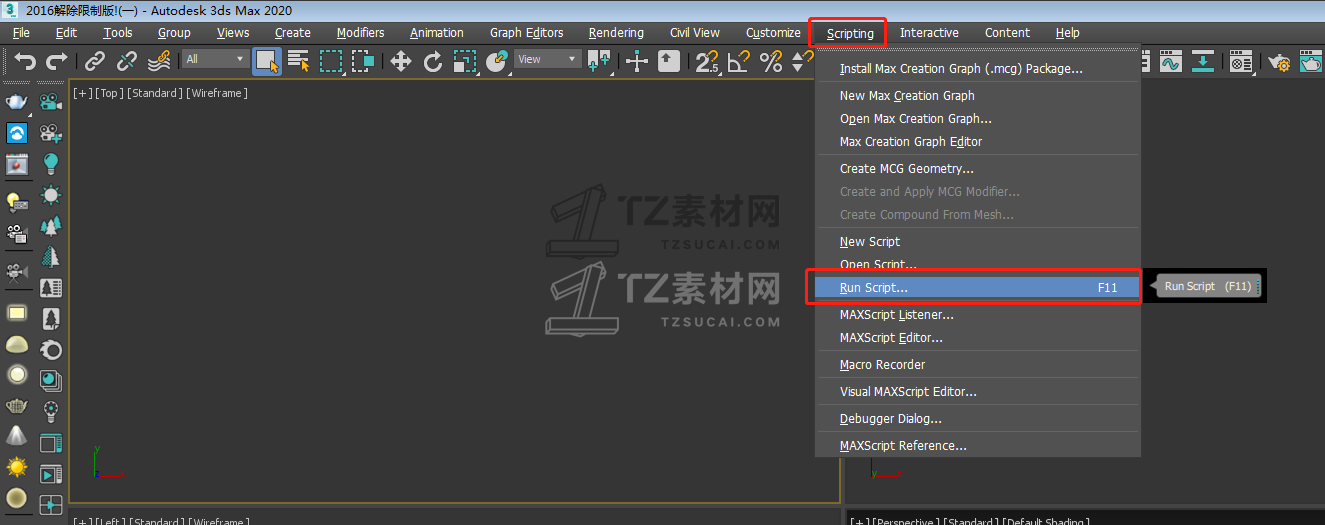Choose the Bind to Space Warp icon
Image resolution: width=1325 pixels, height=525 pixels.
click(159, 61)
